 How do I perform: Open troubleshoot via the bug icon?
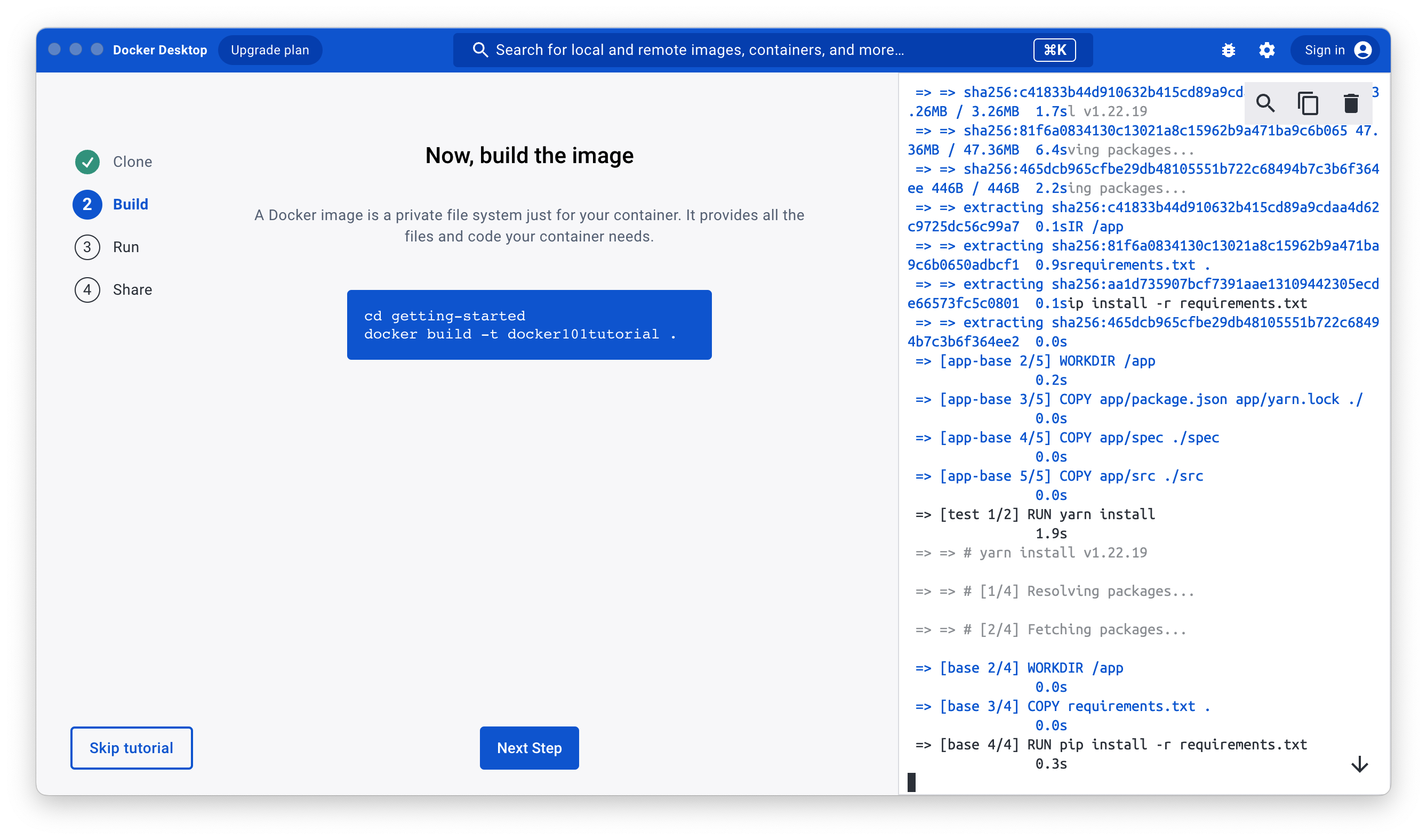pos(1228,51)
